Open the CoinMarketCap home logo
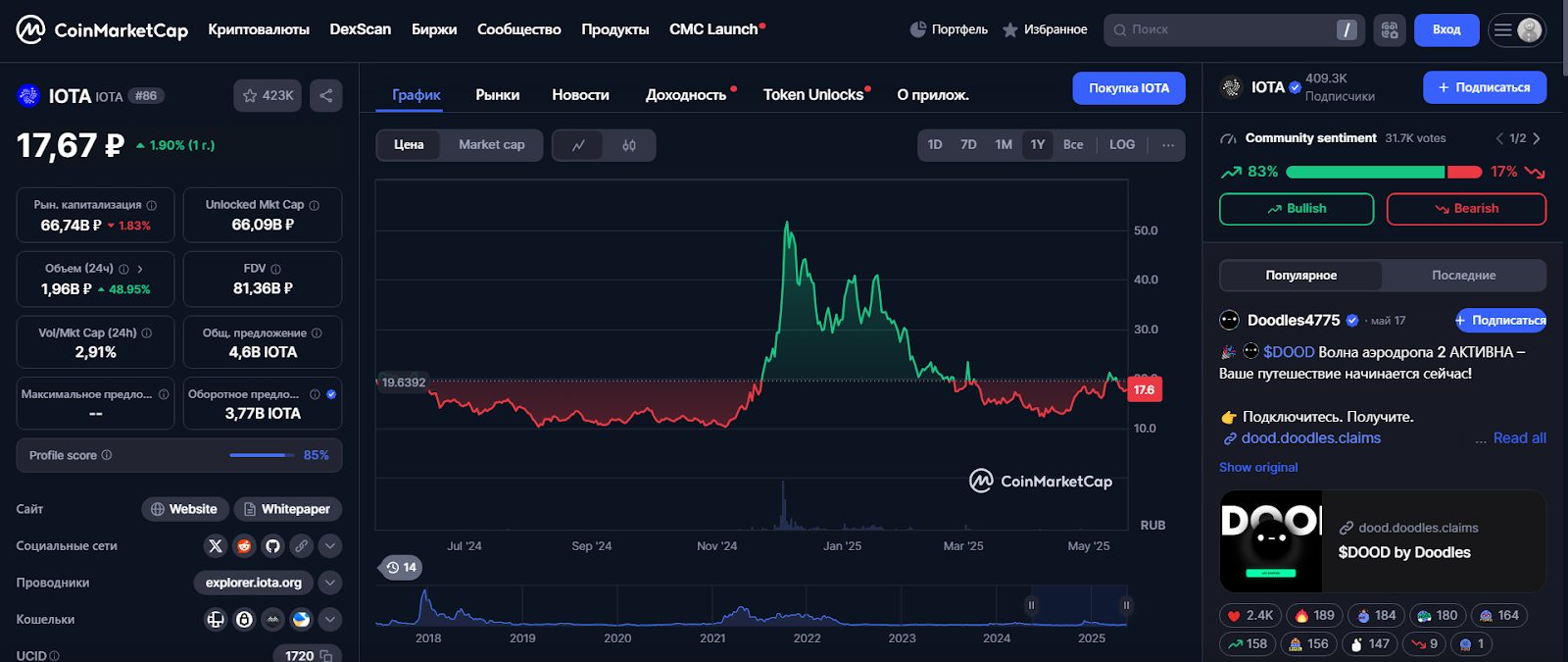This screenshot has height=662, width=1568. (x=102, y=29)
